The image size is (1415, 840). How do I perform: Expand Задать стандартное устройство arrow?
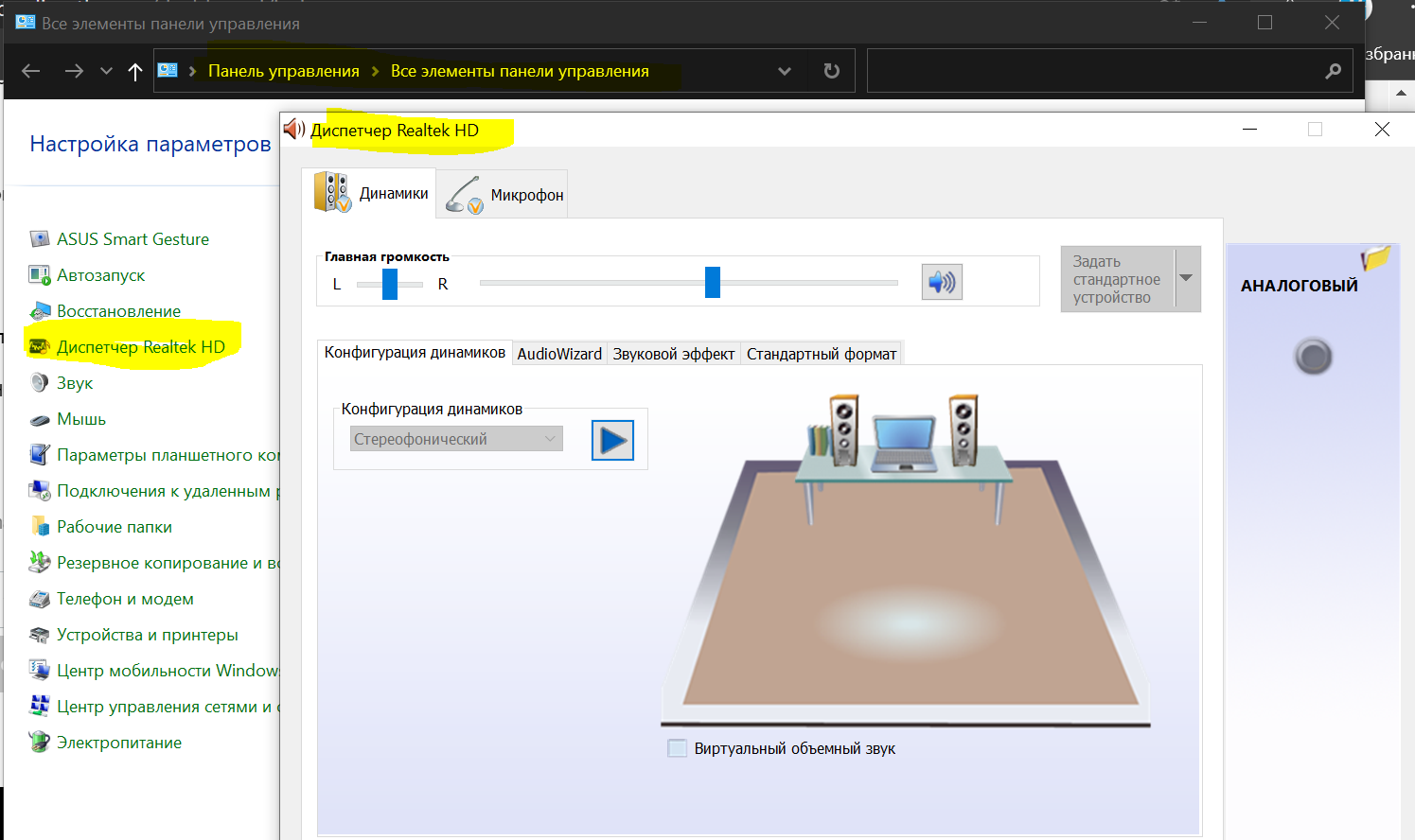pyautogui.click(x=1187, y=278)
